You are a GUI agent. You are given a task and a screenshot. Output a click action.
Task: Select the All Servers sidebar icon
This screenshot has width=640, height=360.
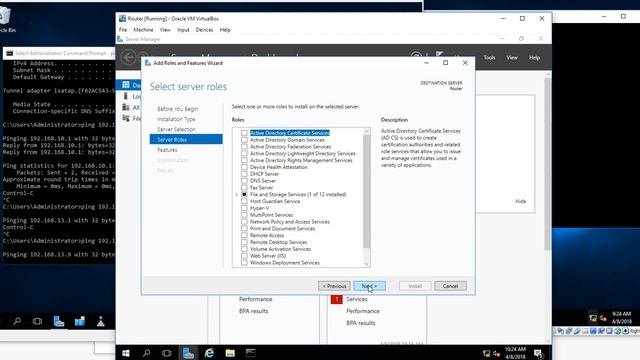coord(126,107)
